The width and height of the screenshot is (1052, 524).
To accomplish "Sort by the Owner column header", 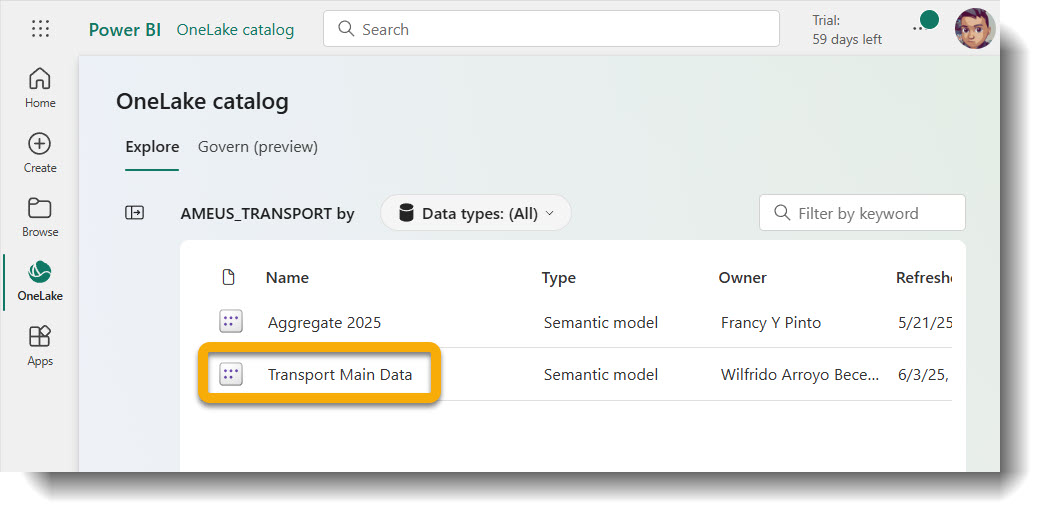I will (742, 278).
